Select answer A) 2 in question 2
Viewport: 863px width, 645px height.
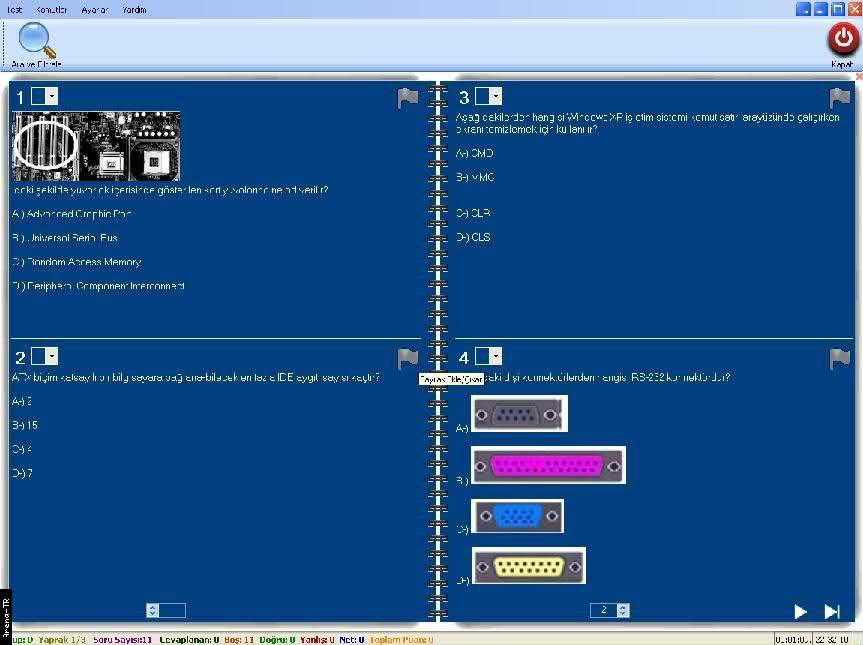tap(22, 401)
